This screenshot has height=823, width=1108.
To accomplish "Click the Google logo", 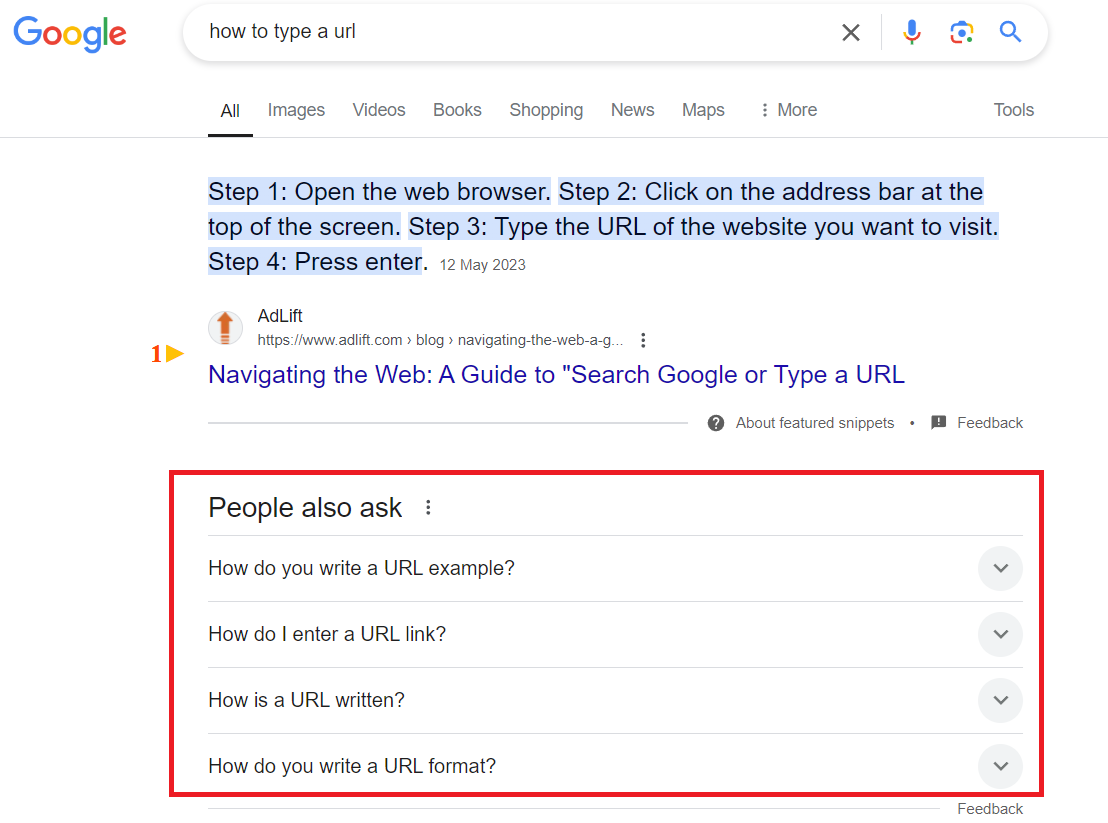I will (x=70, y=34).
